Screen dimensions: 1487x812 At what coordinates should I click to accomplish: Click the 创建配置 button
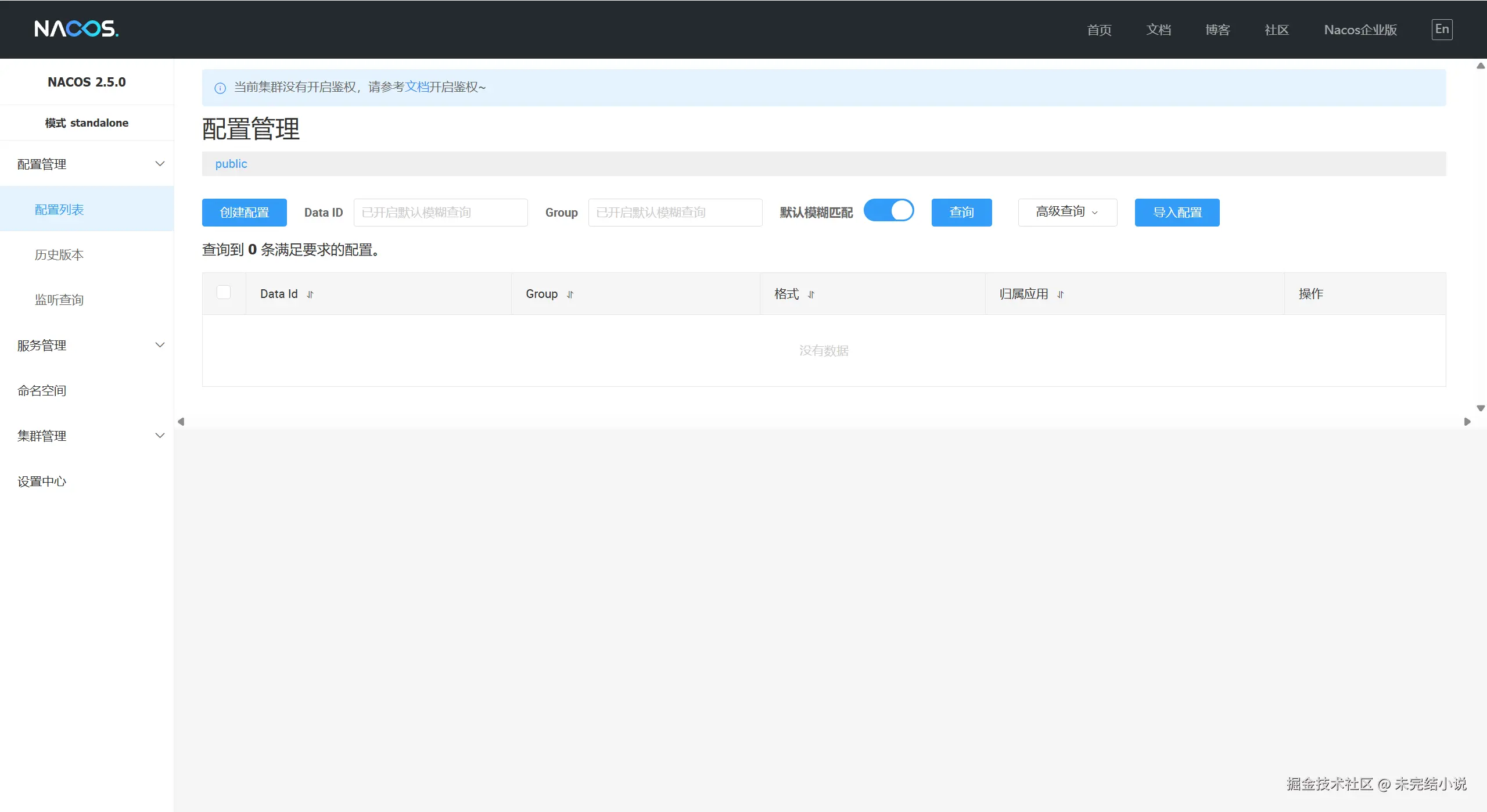(x=244, y=212)
